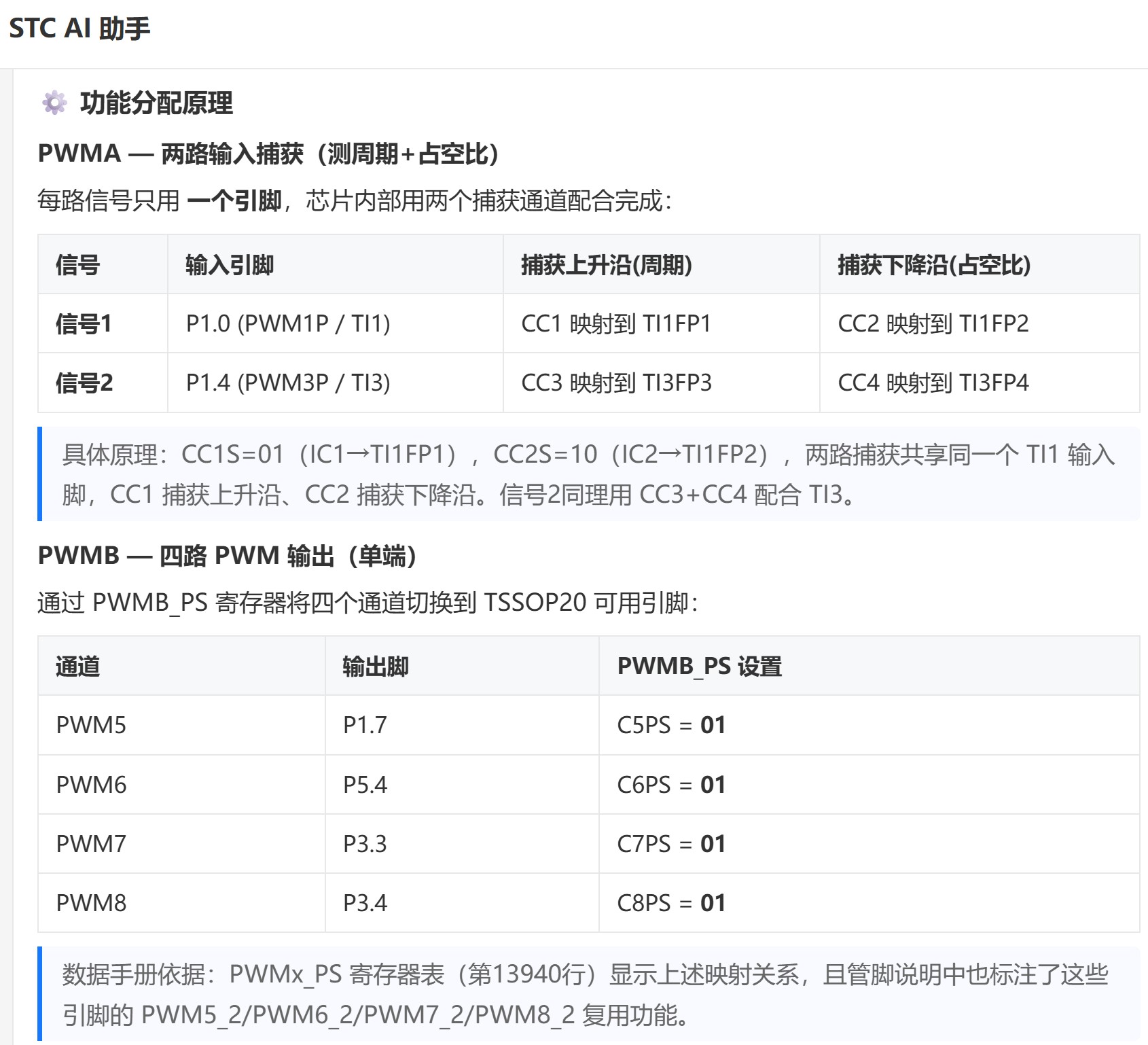The height and width of the screenshot is (1045, 1148).
Task: Click output pin cell P1.7
Action: [462, 725]
